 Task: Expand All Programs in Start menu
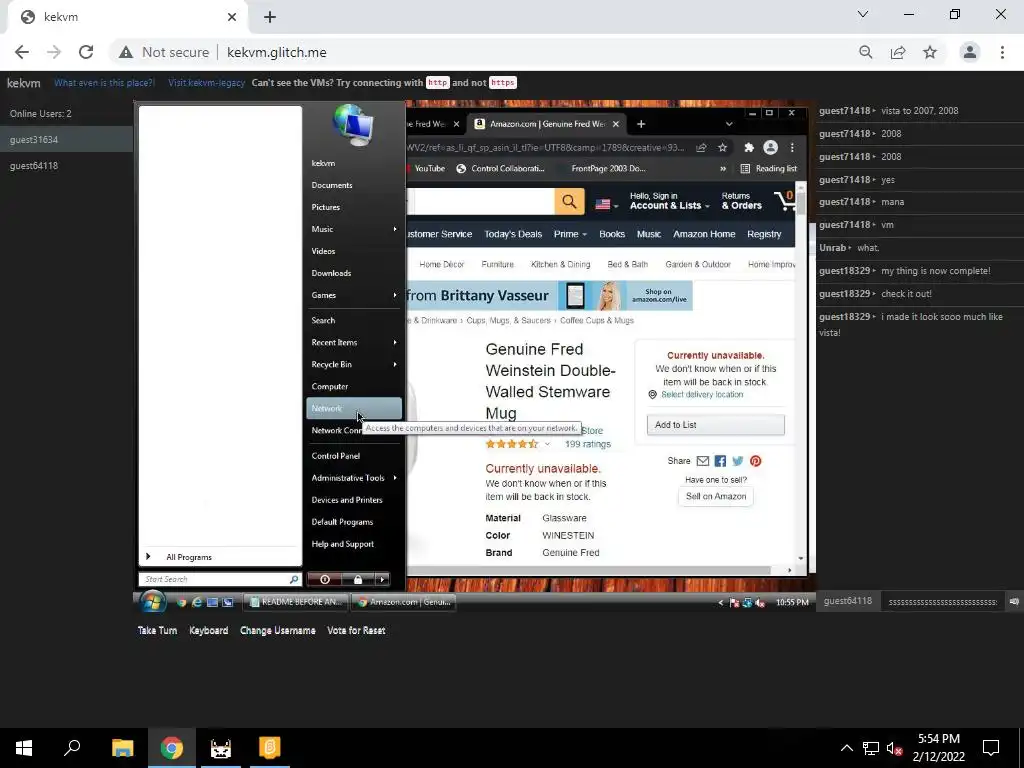click(188, 557)
